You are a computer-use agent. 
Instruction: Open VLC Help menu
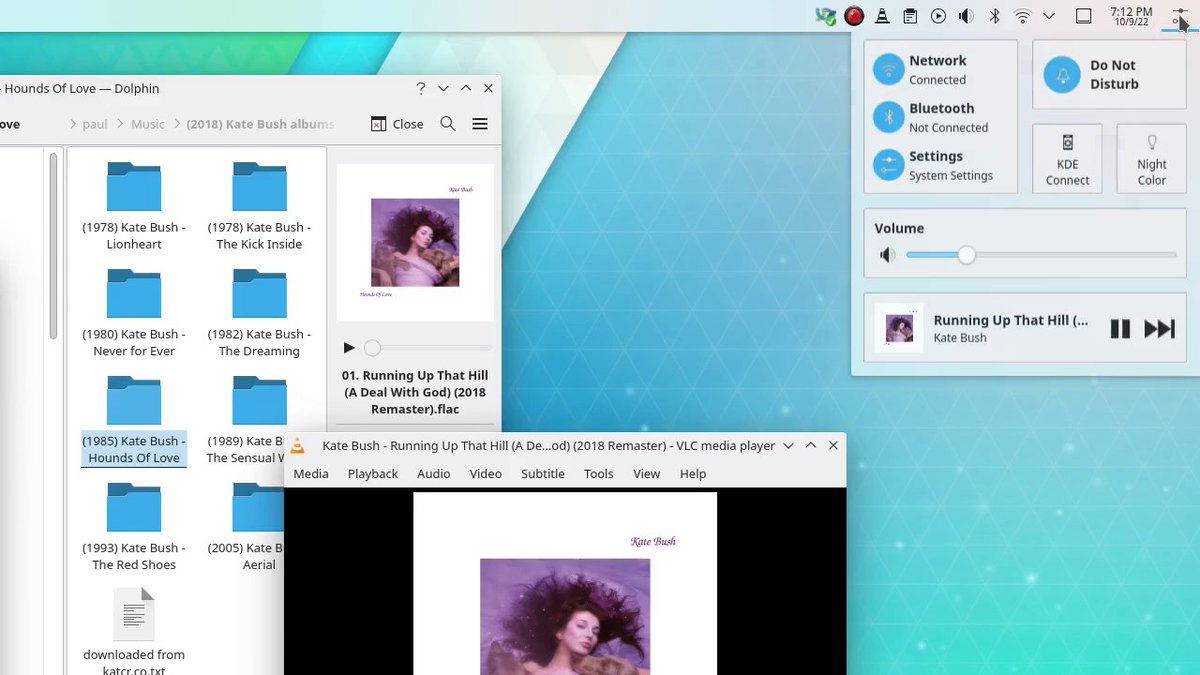693,473
